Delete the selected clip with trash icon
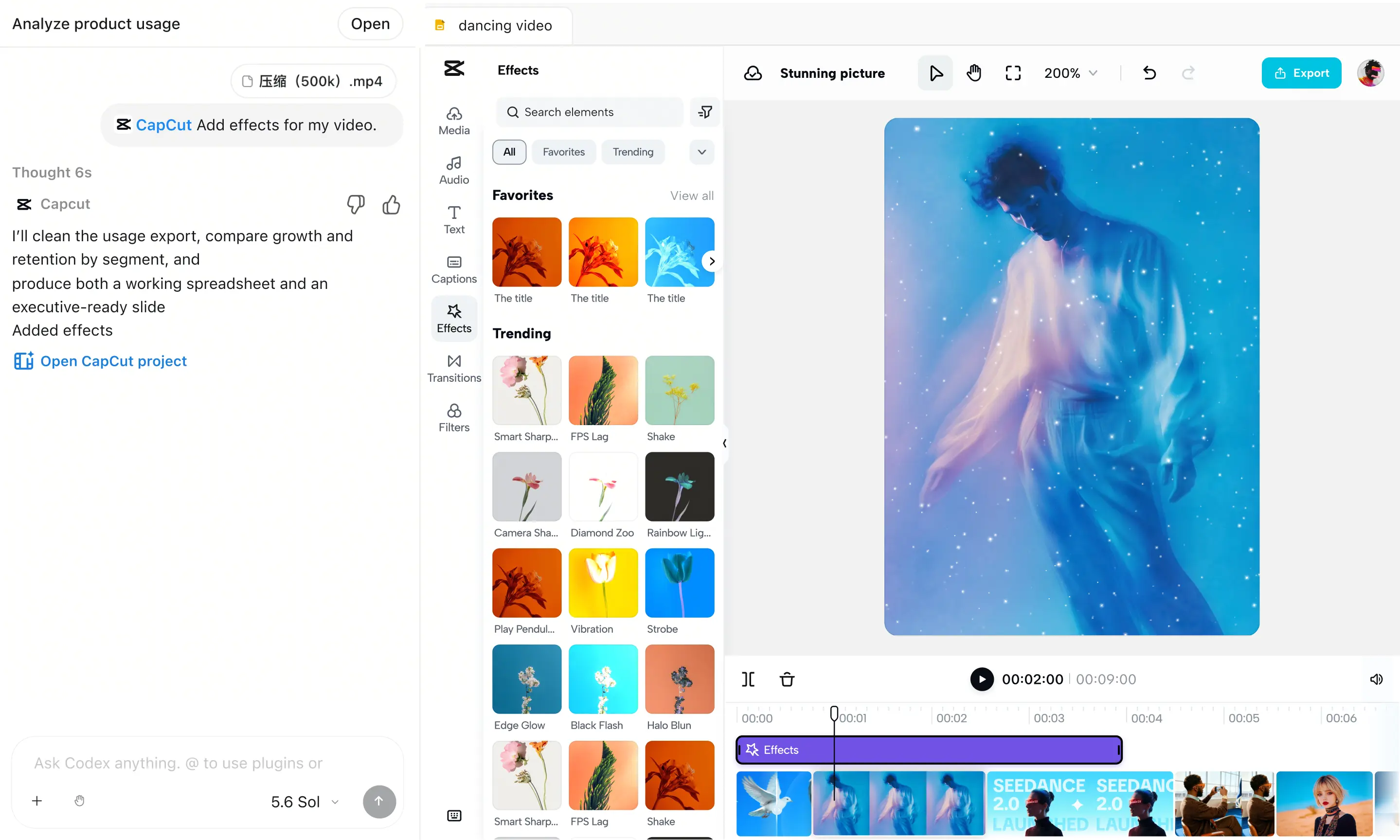This screenshot has width=1400, height=840. tap(787, 679)
